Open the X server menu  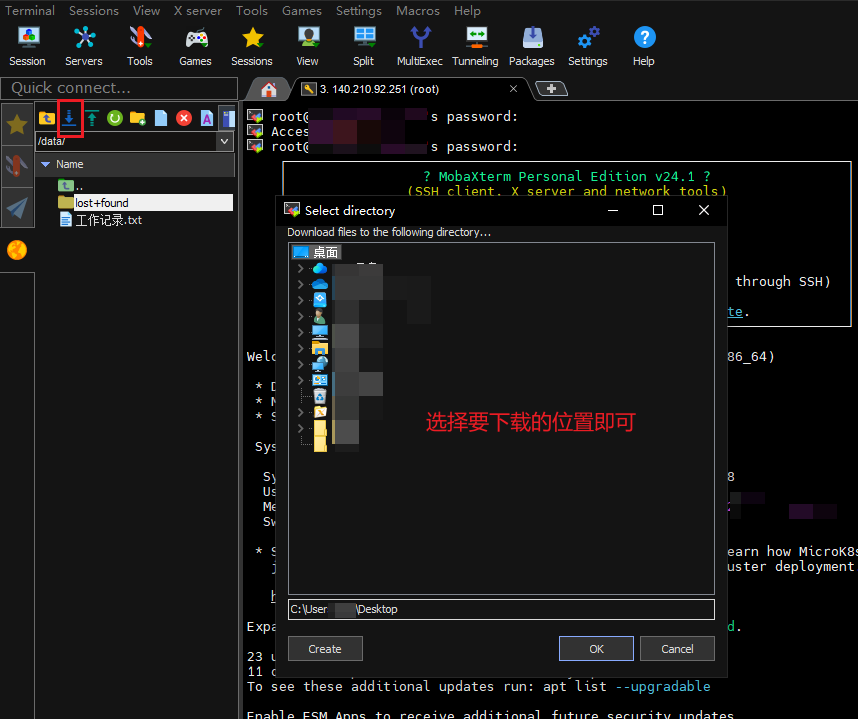click(x=198, y=10)
